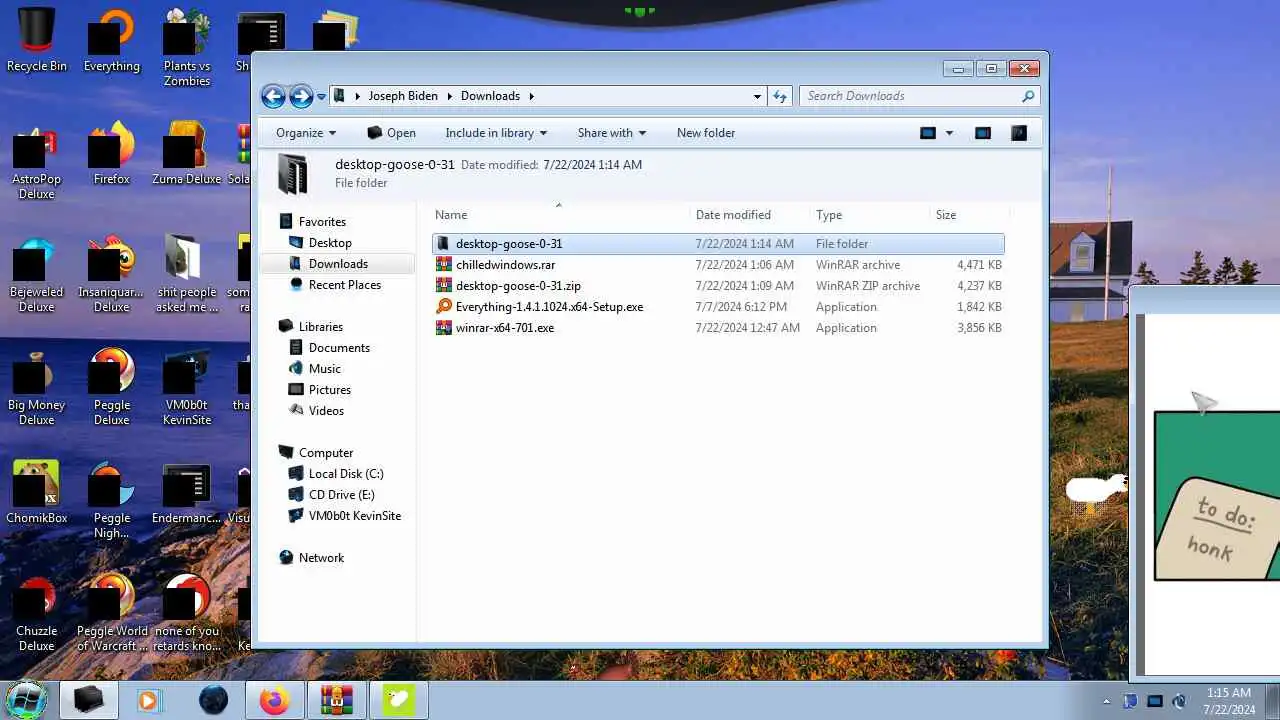Click the AstroPop Deluxe desktop icon

click(37, 160)
